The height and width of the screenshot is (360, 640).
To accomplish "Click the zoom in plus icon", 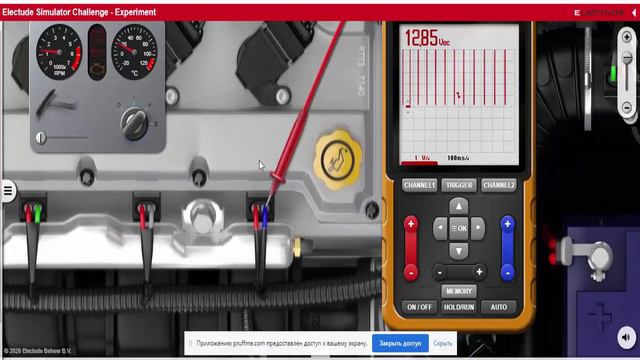I will tap(627, 38).
